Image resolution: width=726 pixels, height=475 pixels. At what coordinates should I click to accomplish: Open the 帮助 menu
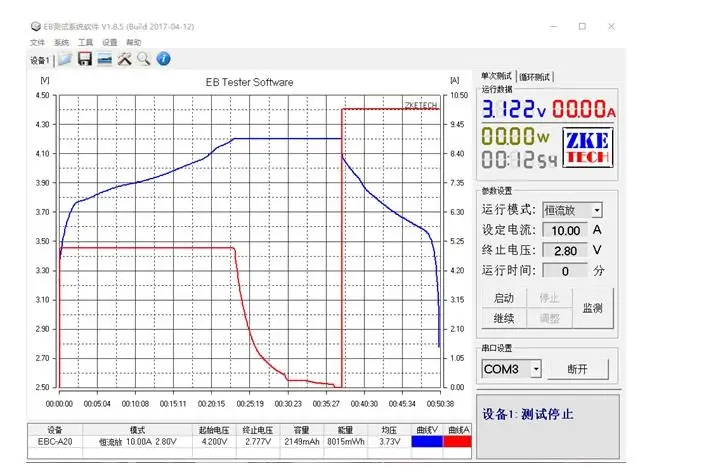point(134,43)
